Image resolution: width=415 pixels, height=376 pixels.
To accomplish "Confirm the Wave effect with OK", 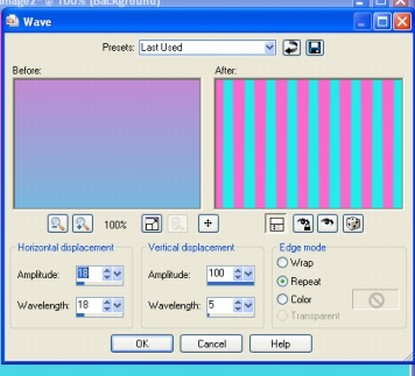I will point(142,344).
